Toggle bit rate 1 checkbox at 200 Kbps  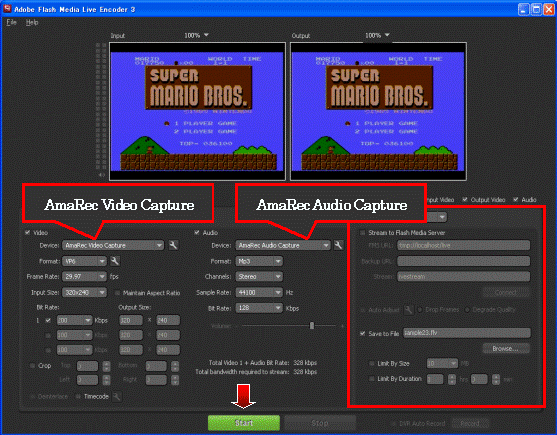48,320
